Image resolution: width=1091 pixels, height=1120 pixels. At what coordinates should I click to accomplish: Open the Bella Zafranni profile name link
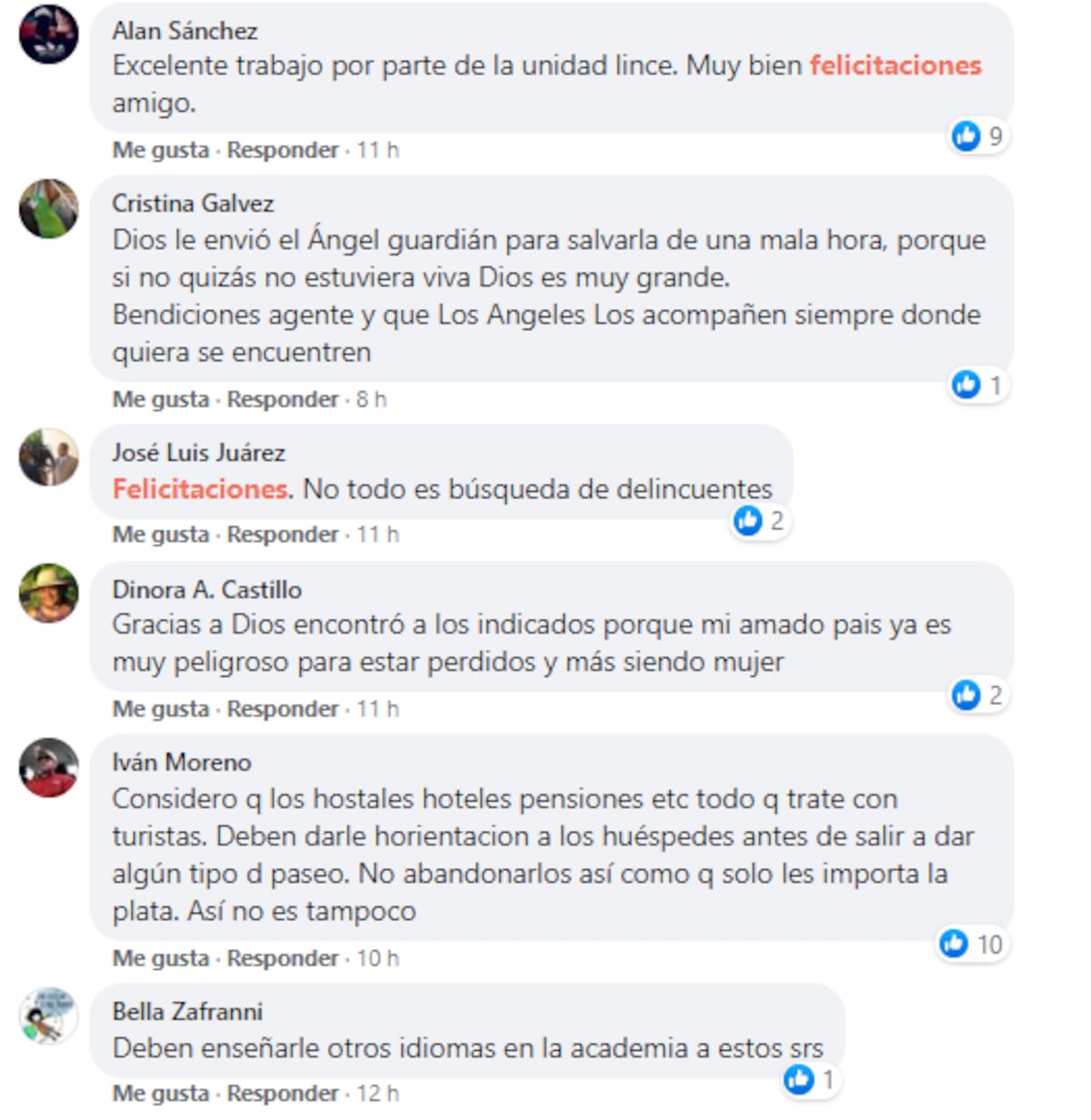pyautogui.click(x=187, y=1011)
